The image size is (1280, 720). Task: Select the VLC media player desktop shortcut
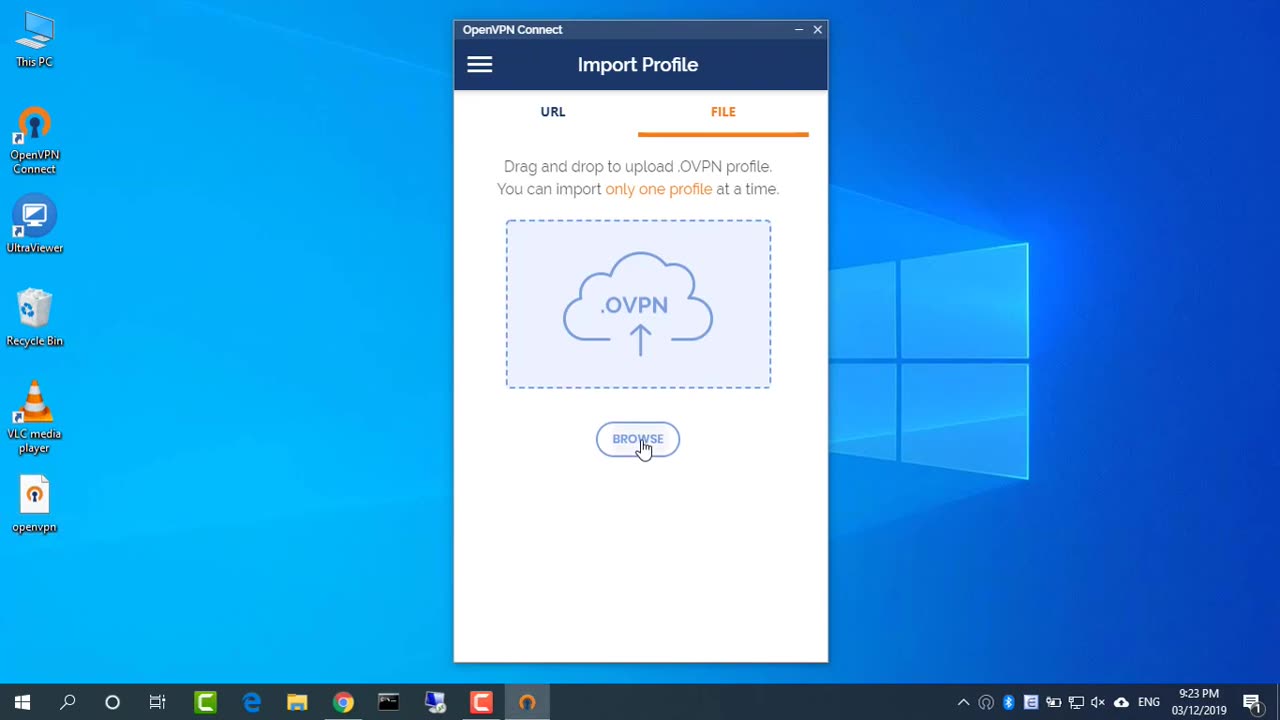(x=34, y=418)
